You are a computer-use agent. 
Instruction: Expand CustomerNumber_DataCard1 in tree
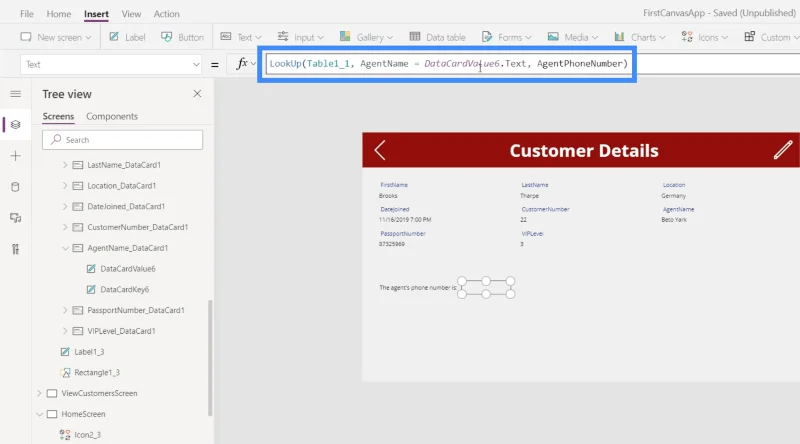coord(65,227)
